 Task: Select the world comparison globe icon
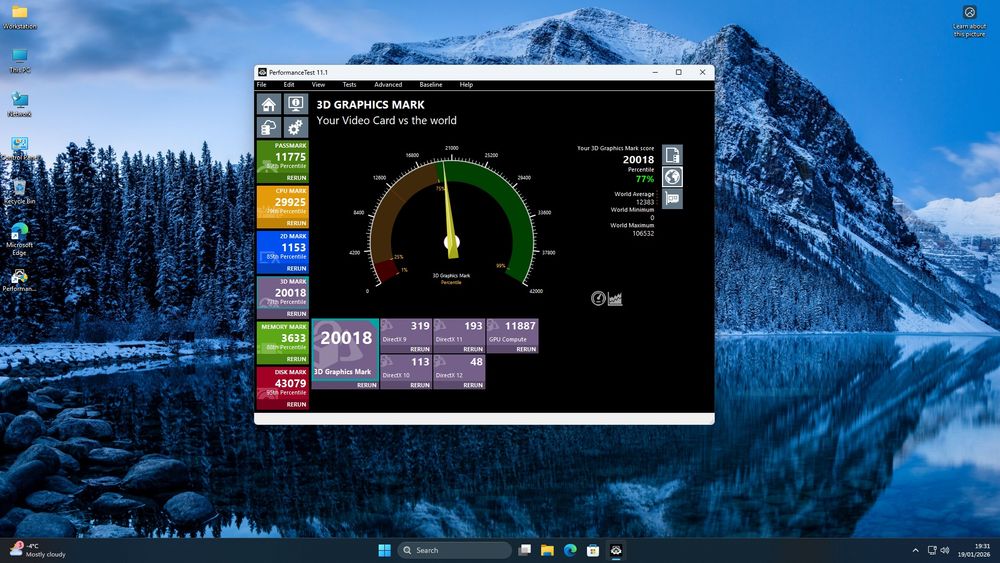point(672,177)
